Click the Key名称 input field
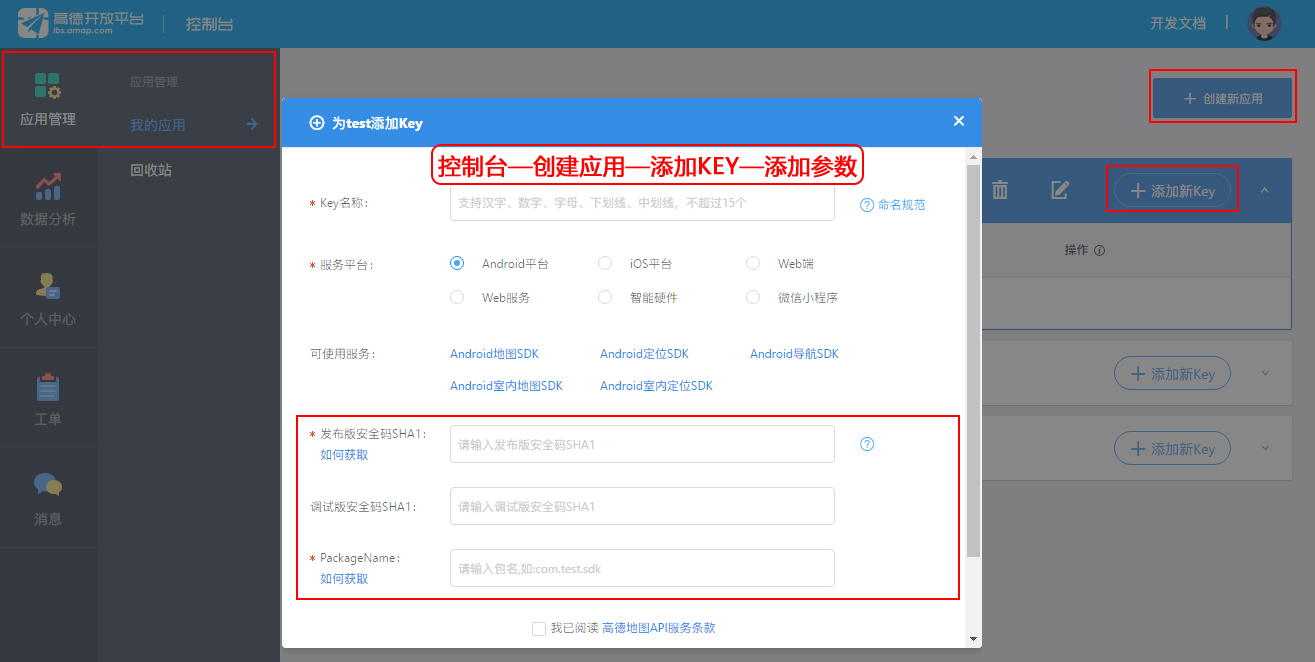The height and width of the screenshot is (662, 1315). pyautogui.click(x=642, y=203)
